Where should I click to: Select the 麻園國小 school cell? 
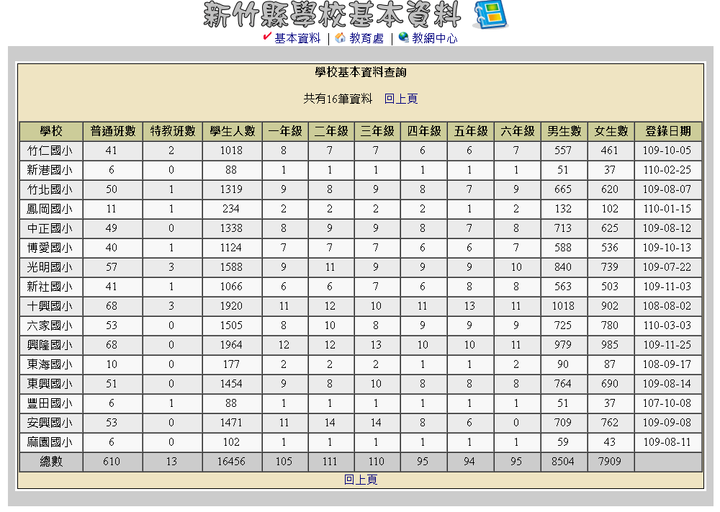click(51, 442)
